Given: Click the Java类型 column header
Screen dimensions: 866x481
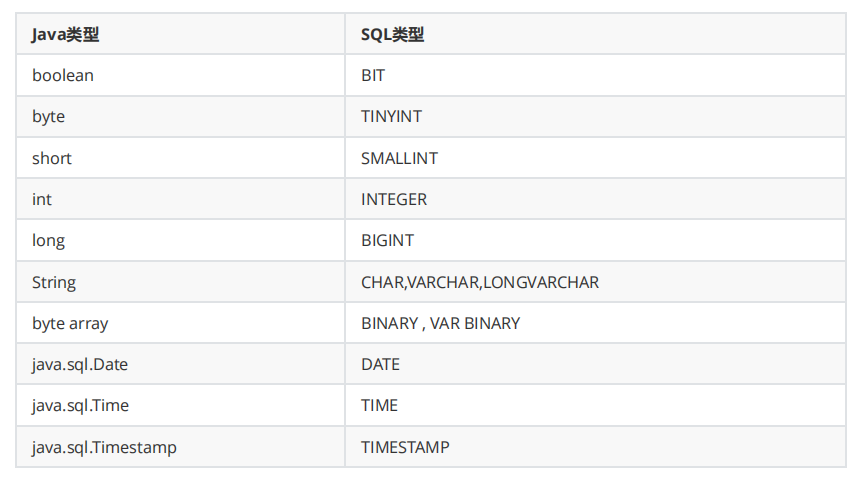Looking at the screenshot, I should pyautogui.click(x=66, y=34).
